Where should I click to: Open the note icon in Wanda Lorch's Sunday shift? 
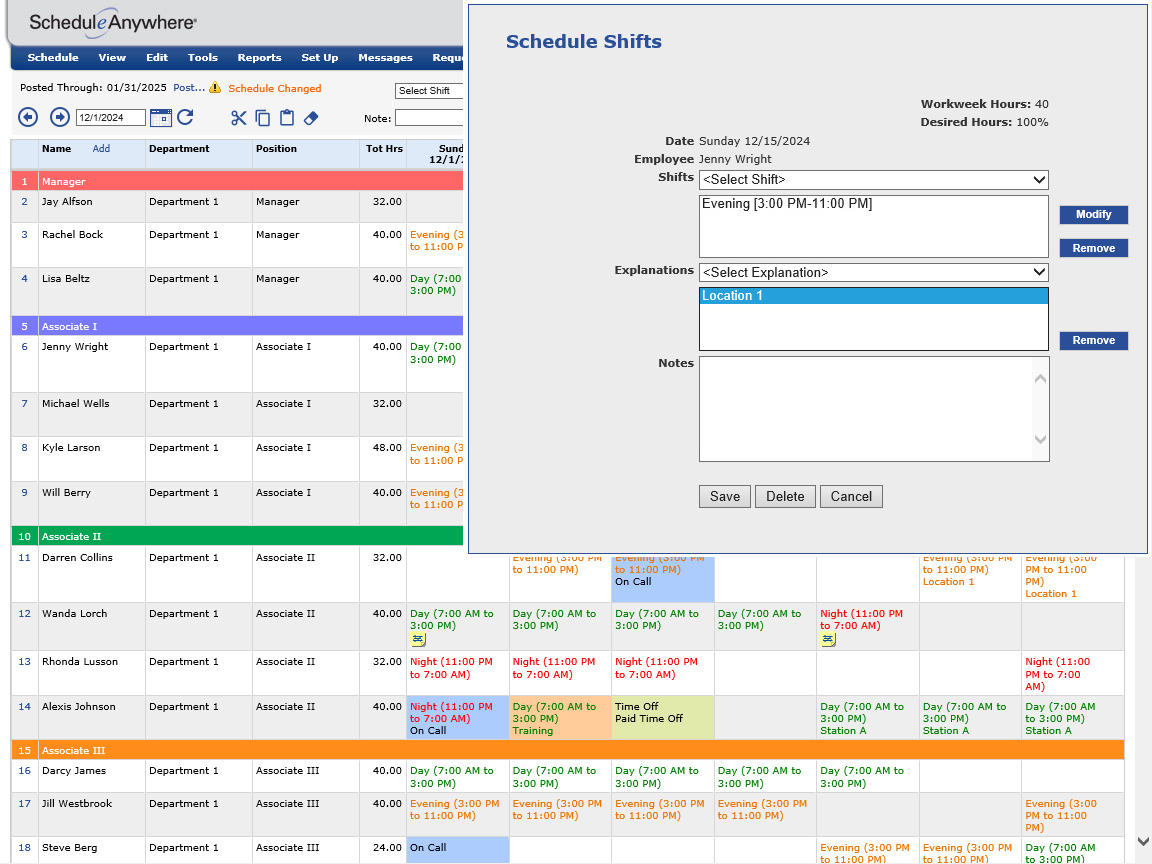418,640
